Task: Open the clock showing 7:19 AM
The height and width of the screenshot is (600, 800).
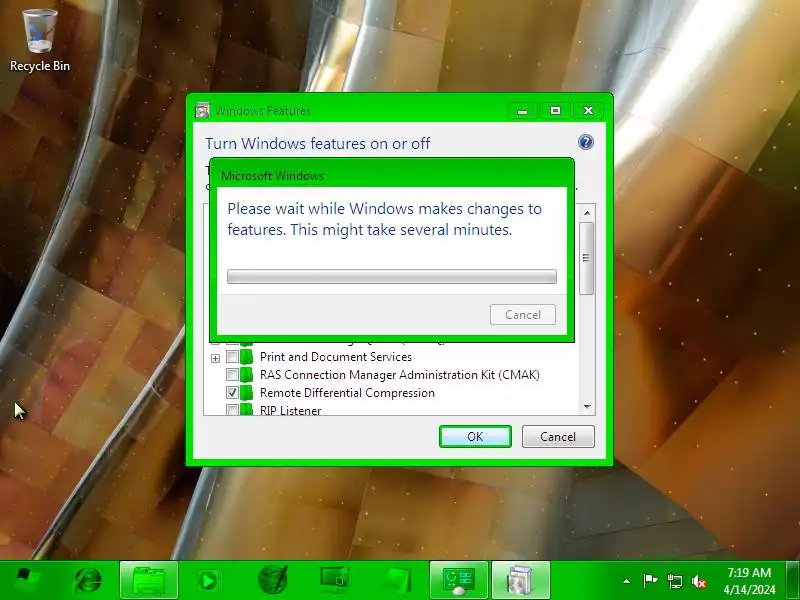Action: 749,581
